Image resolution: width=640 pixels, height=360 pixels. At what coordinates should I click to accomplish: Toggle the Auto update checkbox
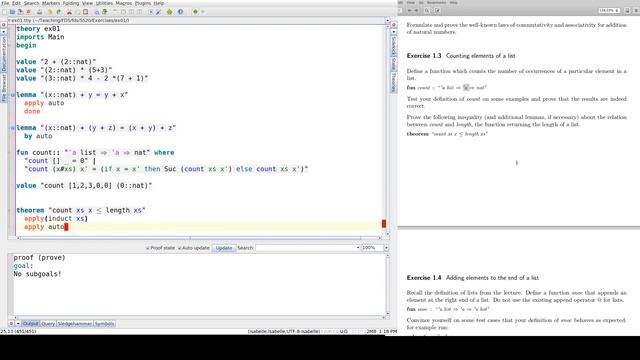click(x=179, y=248)
